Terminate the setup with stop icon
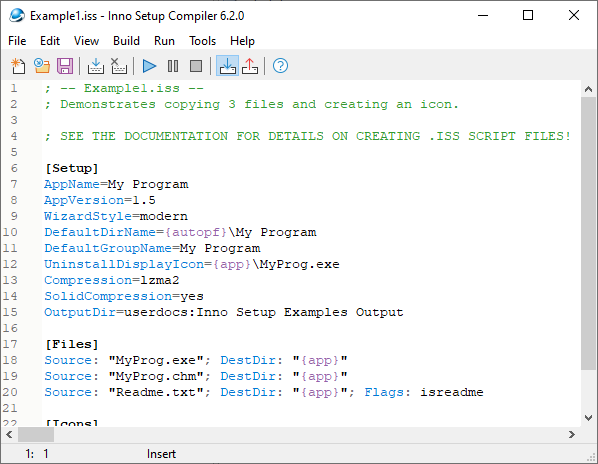Image resolution: width=598 pixels, height=464 pixels. [196, 66]
